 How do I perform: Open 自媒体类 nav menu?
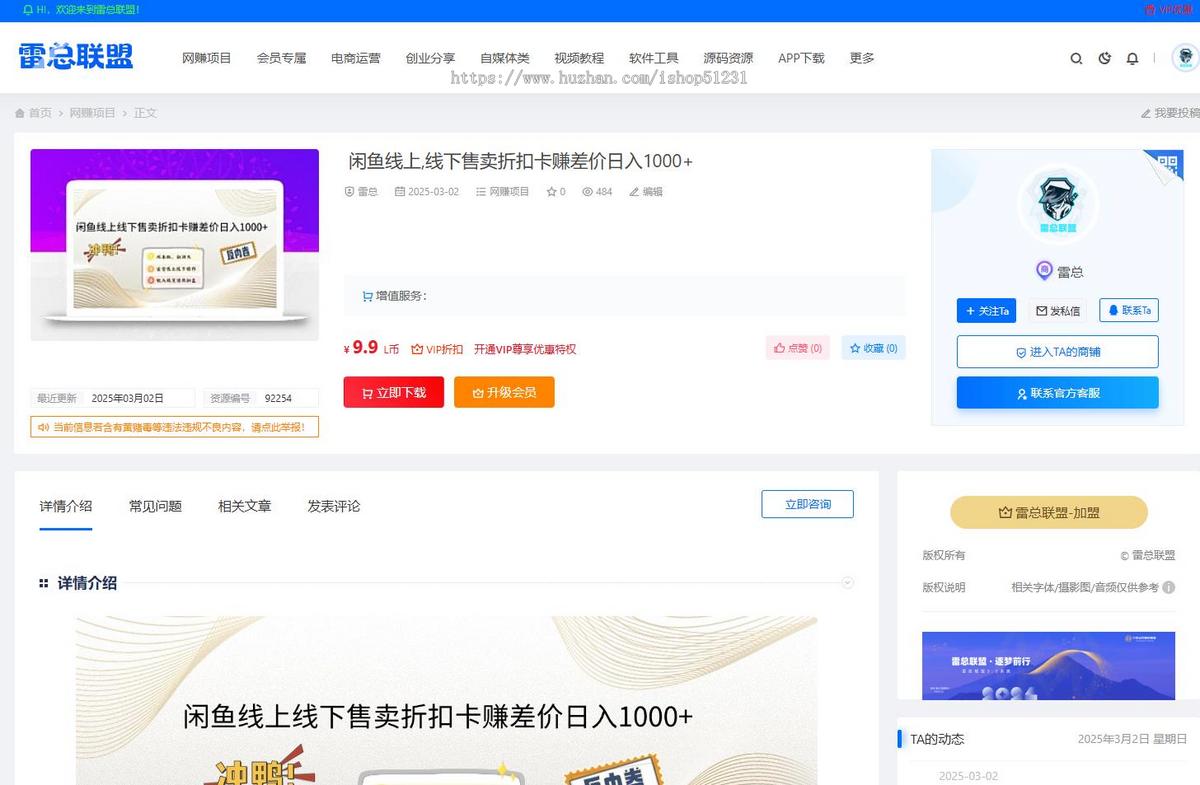point(505,58)
